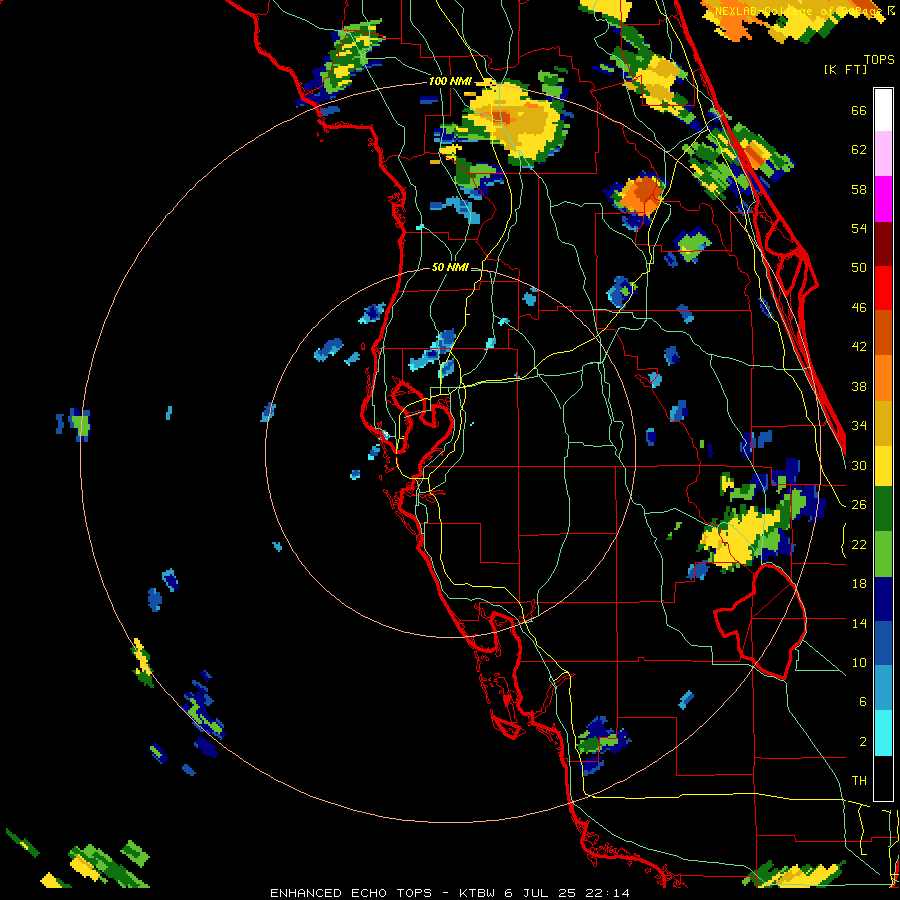Click the legend value '22'
900x900 pixels.
[x=859, y=544]
